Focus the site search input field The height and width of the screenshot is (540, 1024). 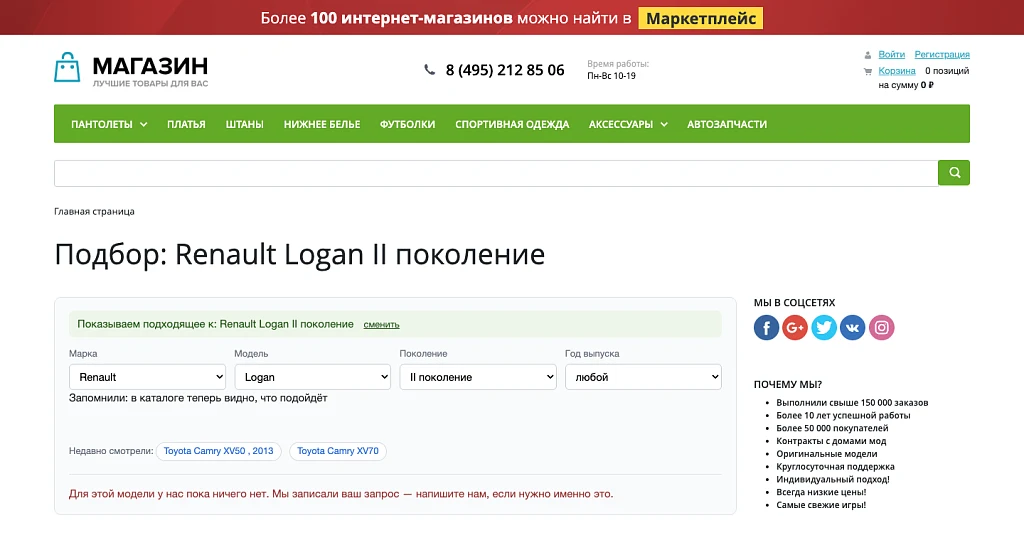496,173
